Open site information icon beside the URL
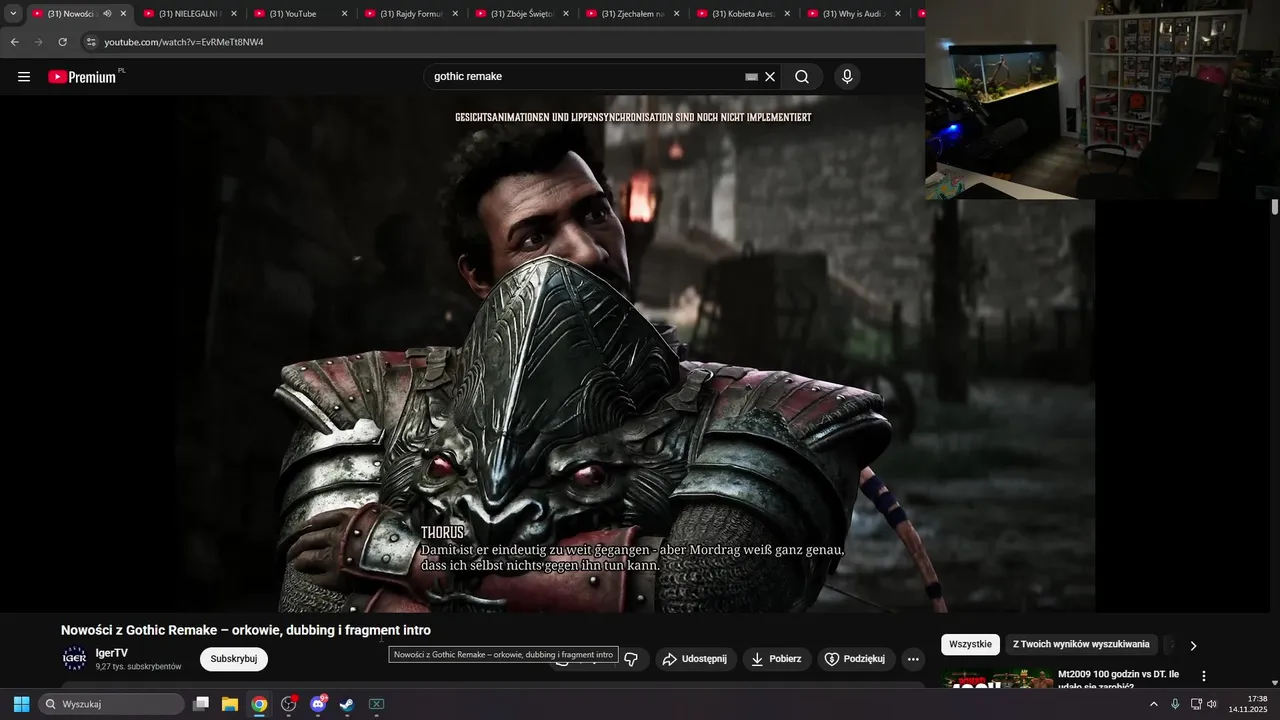The width and height of the screenshot is (1280, 720). pos(90,42)
